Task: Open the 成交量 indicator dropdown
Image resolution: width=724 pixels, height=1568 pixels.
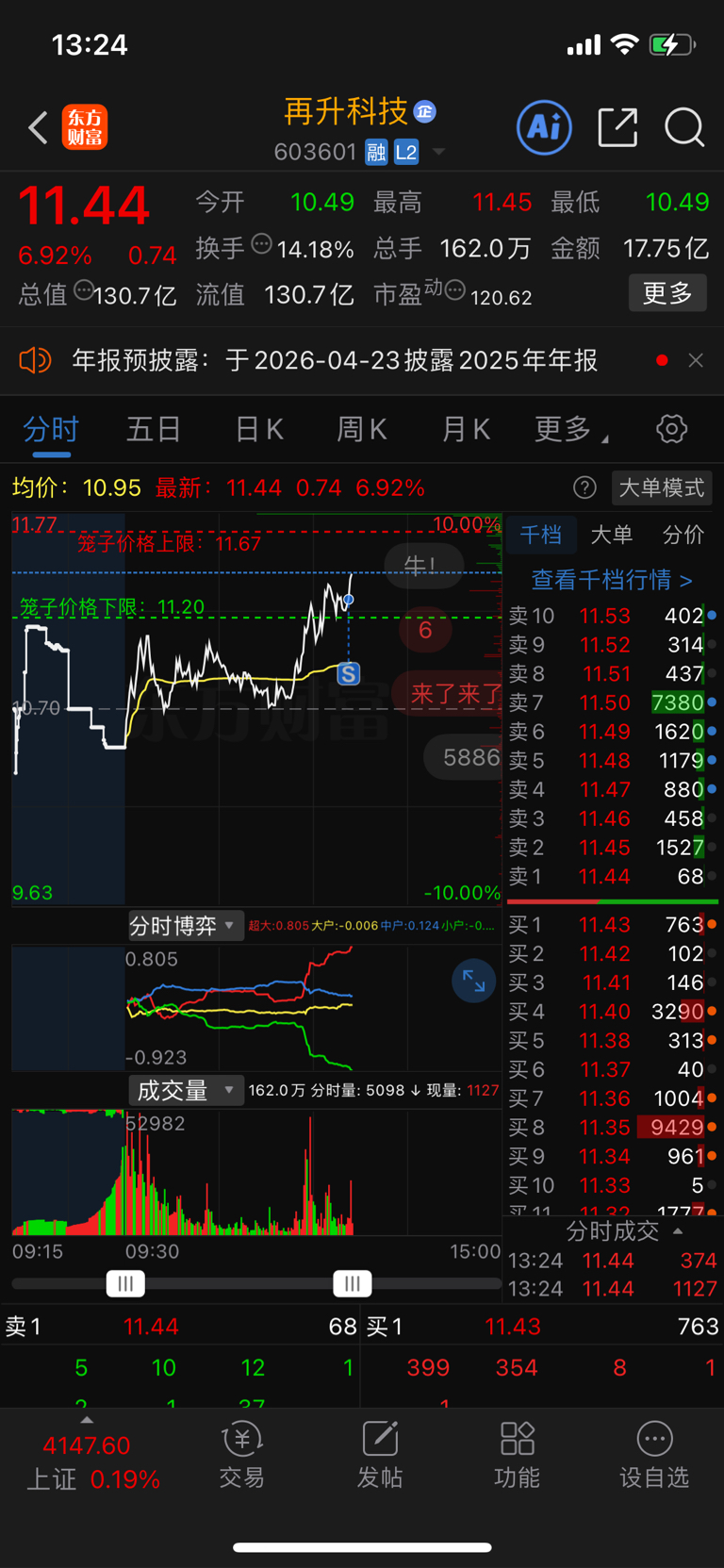Action: 185,1091
